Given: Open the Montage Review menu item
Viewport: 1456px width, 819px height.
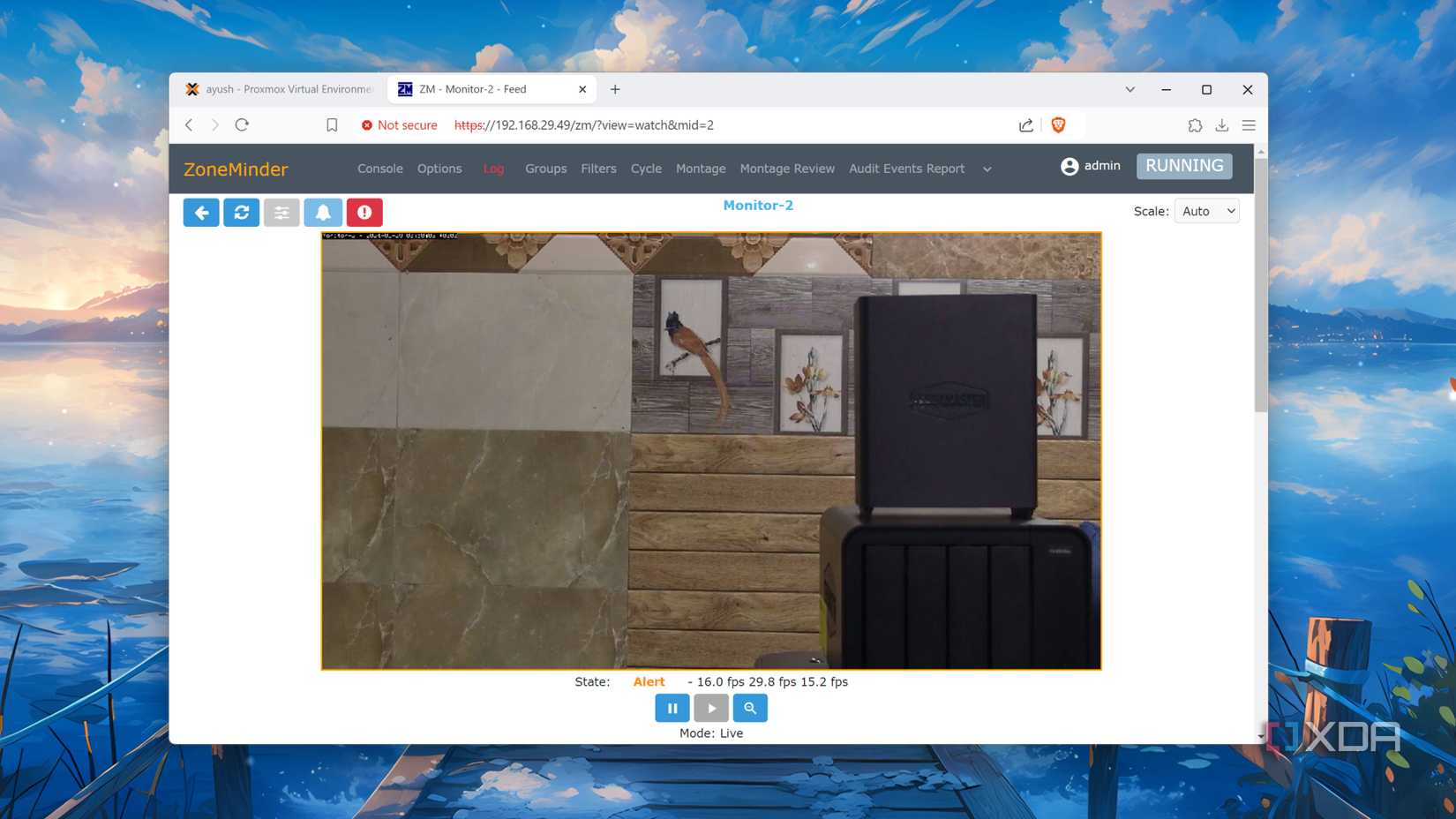Looking at the screenshot, I should tap(786, 169).
